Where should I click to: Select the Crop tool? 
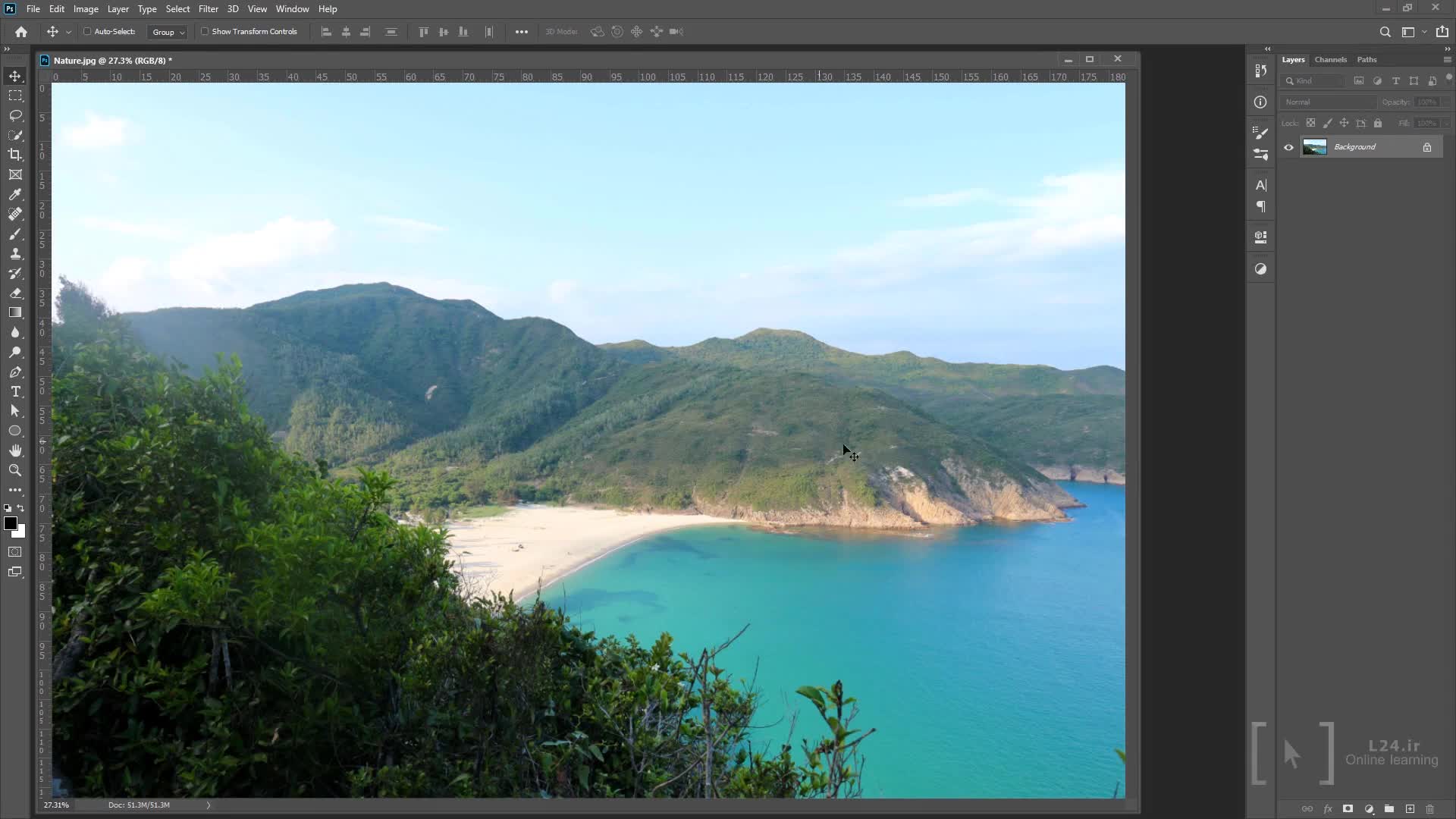click(x=15, y=155)
